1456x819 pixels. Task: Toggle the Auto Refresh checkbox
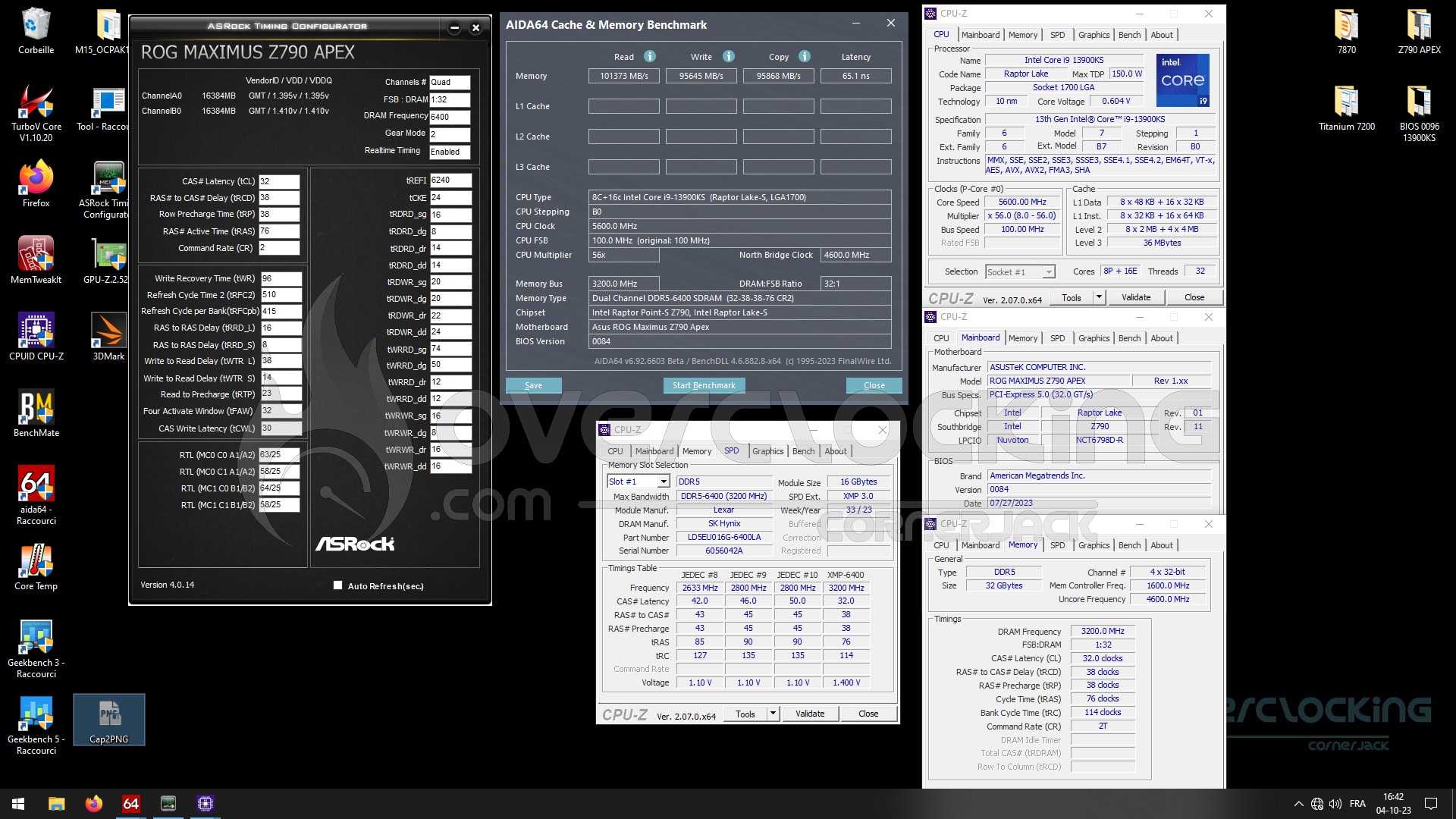337,585
